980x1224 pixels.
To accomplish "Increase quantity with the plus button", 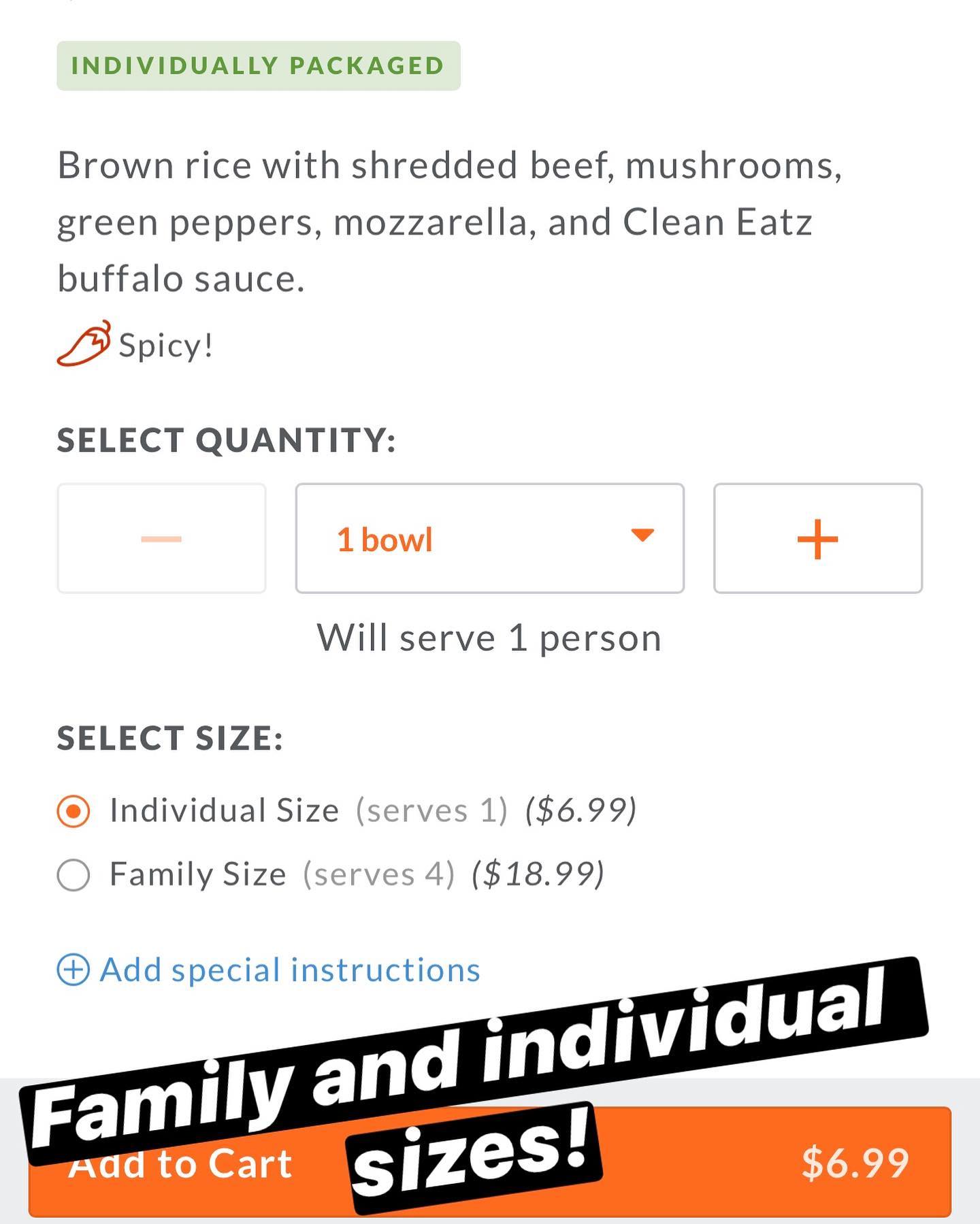I will point(817,539).
